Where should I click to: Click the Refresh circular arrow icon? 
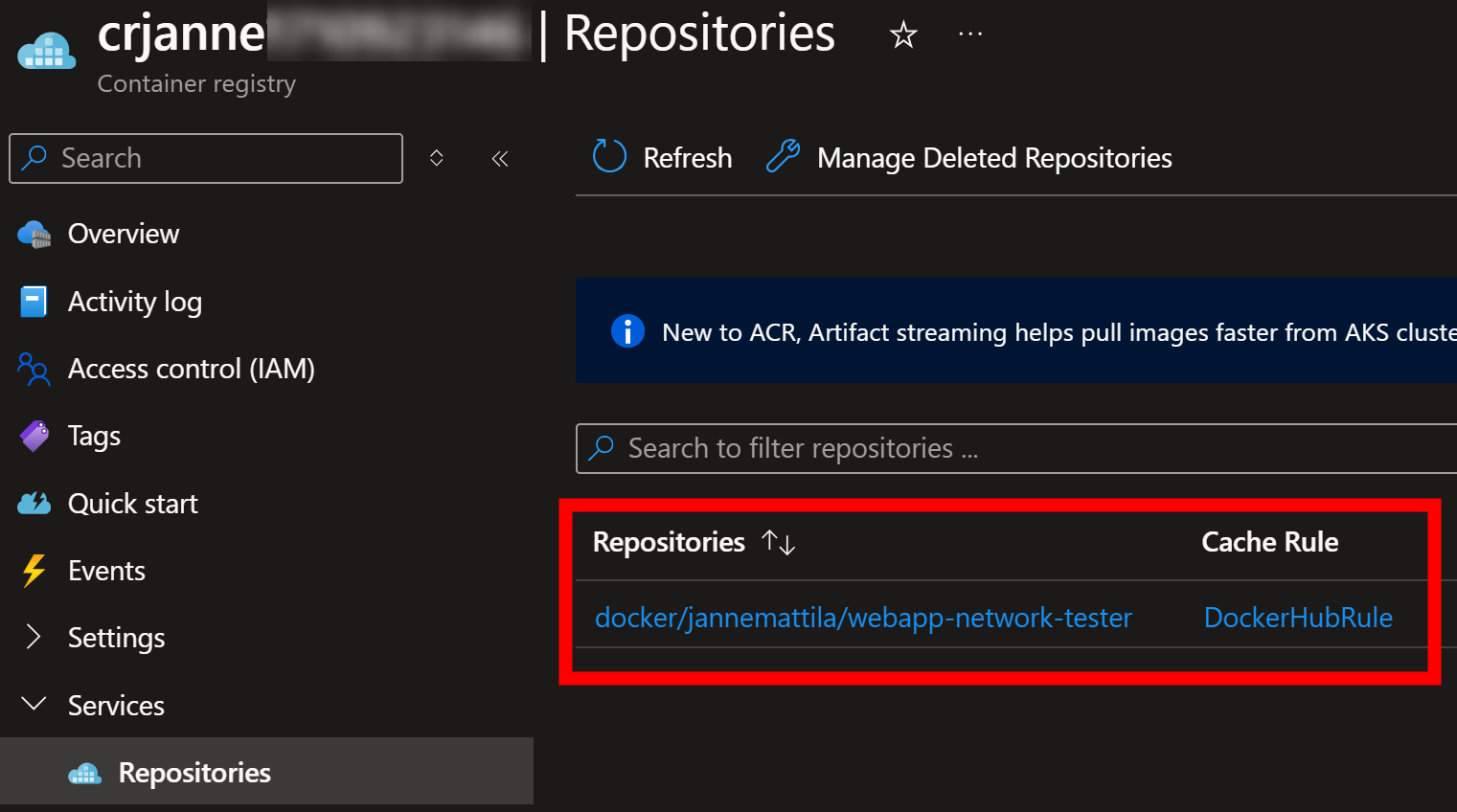point(609,156)
